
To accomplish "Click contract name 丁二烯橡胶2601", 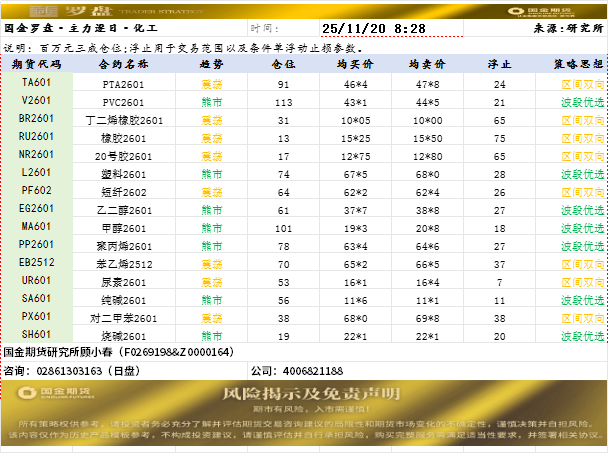I will point(124,121).
